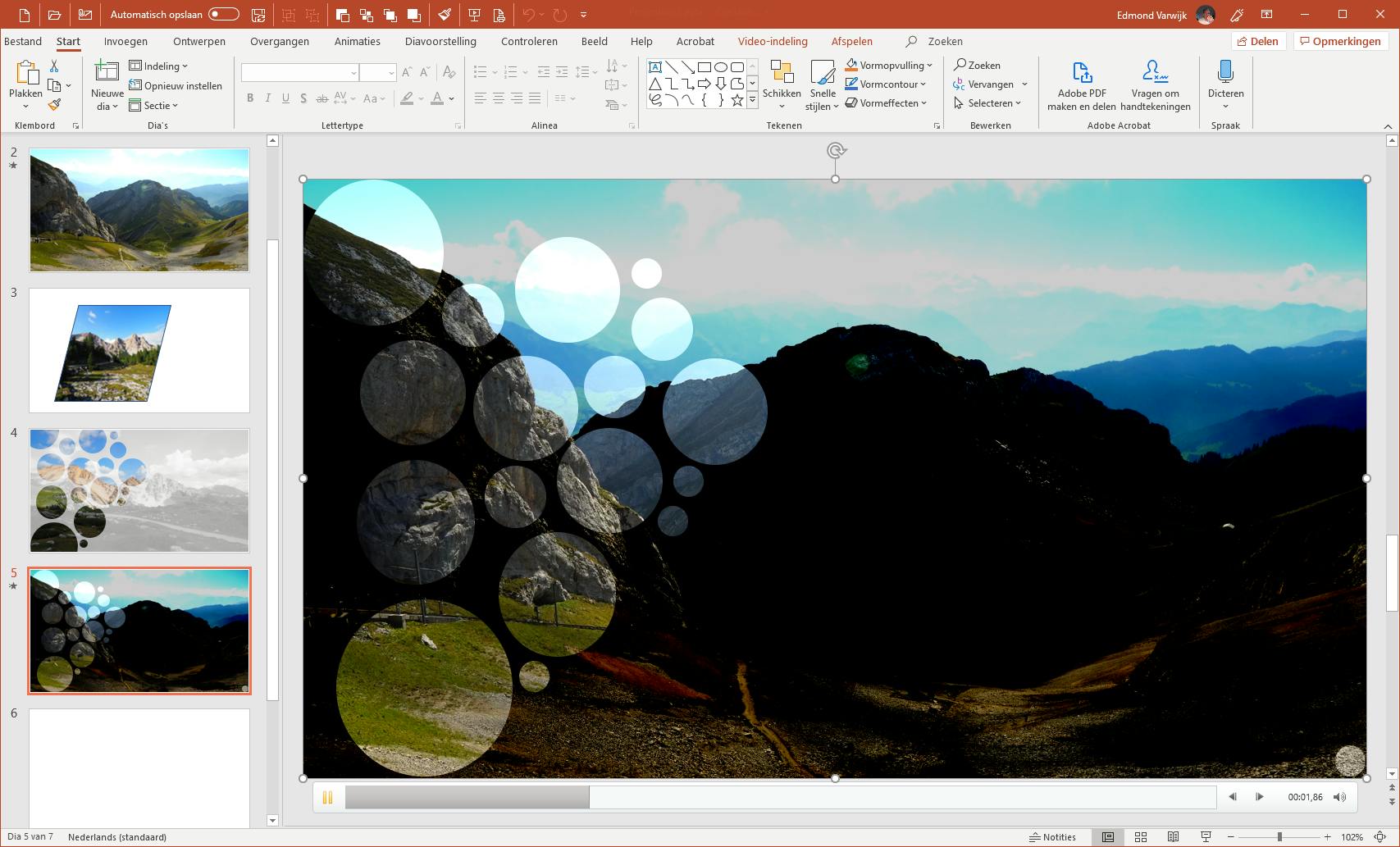Click Vragen om handtekeningen icon
This screenshot has height=847, width=1400.
[x=1155, y=72]
